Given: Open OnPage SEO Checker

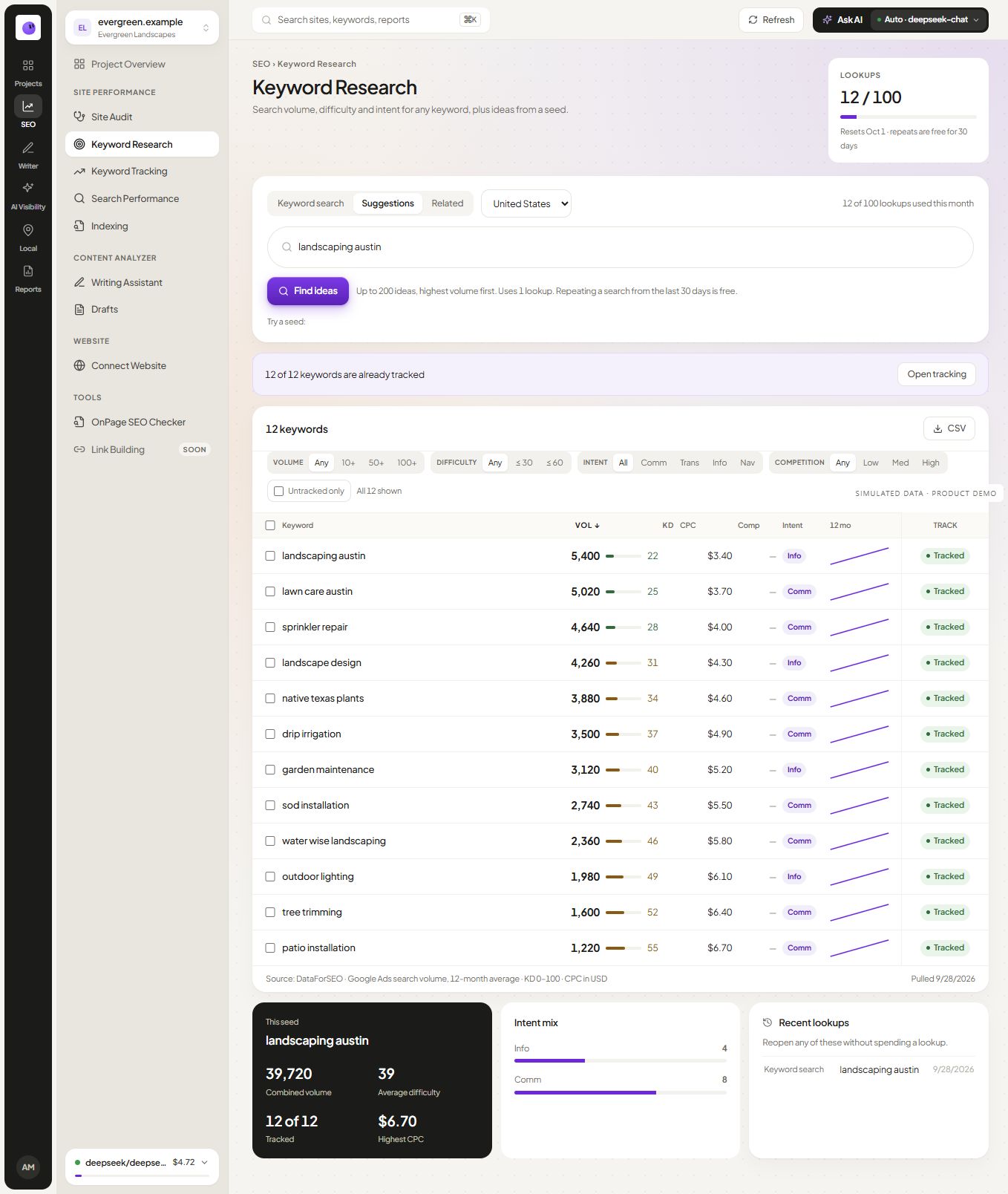Looking at the screenshot, I should [142, 422].
